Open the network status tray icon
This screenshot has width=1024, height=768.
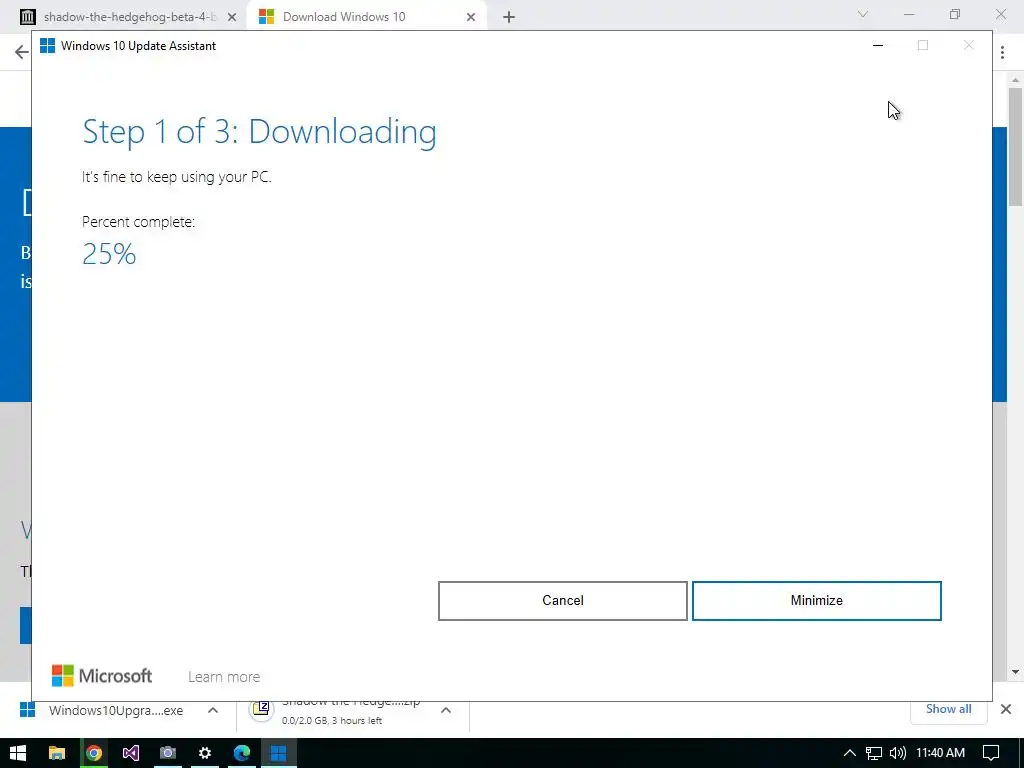[x=874, y=753]
